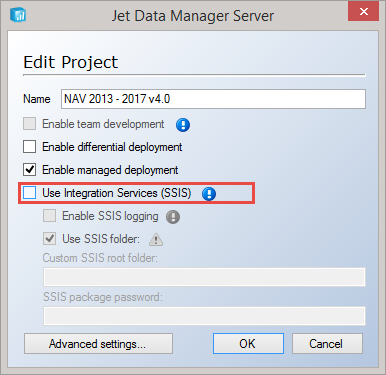
Task: Click the 'Name' field label
Action: [x=37, y=99]
